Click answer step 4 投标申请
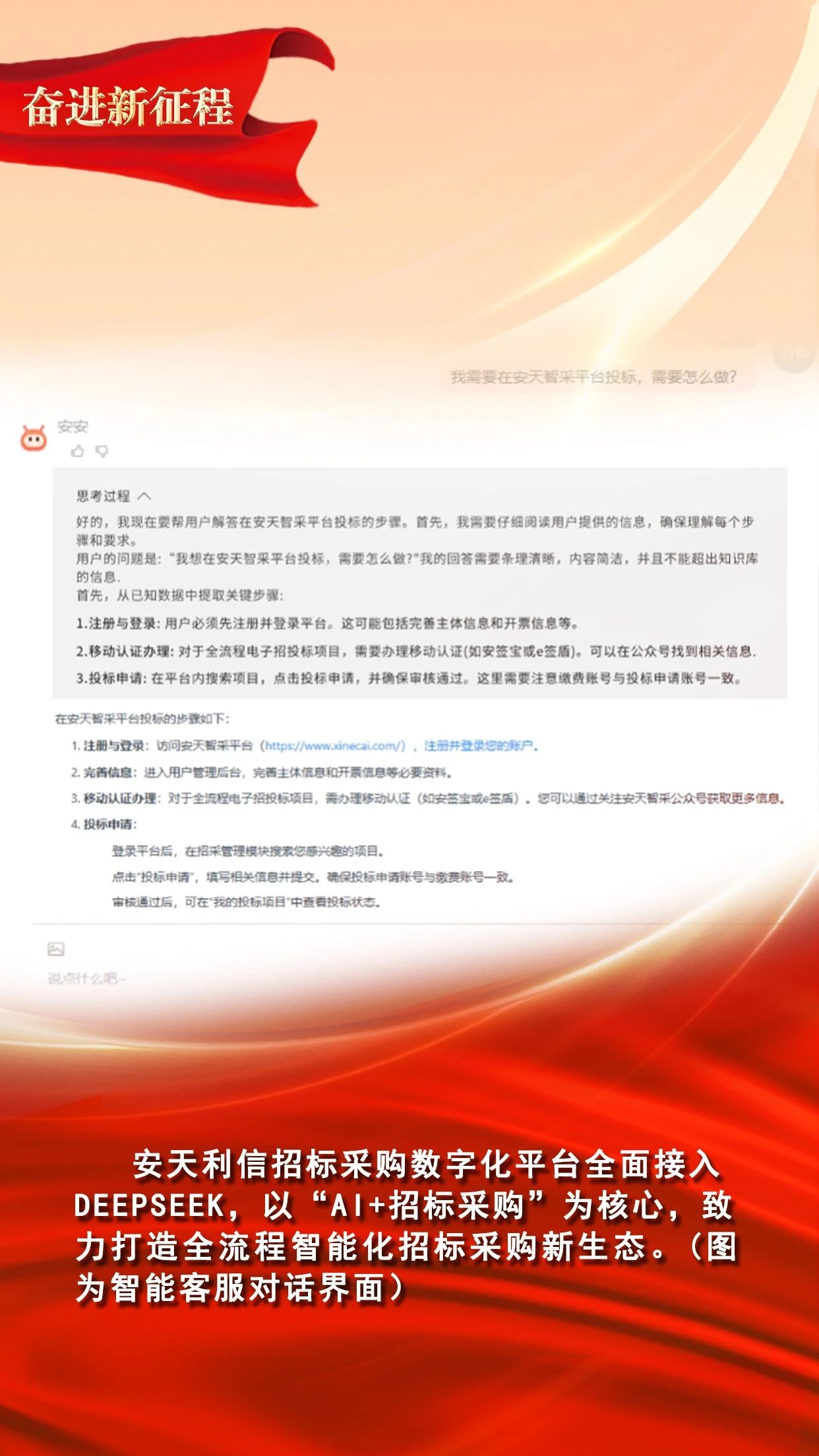The width and height of the screenshot is (819, 1456). [104, 824]
